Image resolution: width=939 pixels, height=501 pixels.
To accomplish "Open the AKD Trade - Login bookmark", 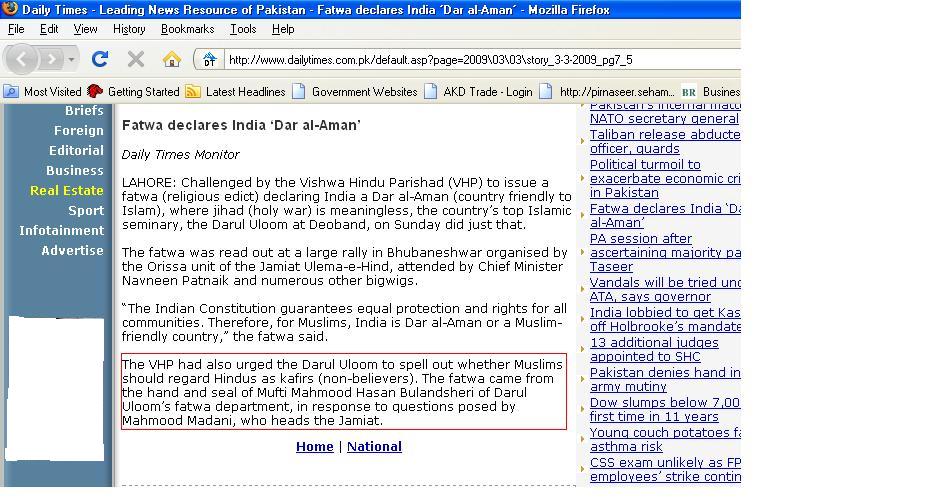I will coord(478,92).
